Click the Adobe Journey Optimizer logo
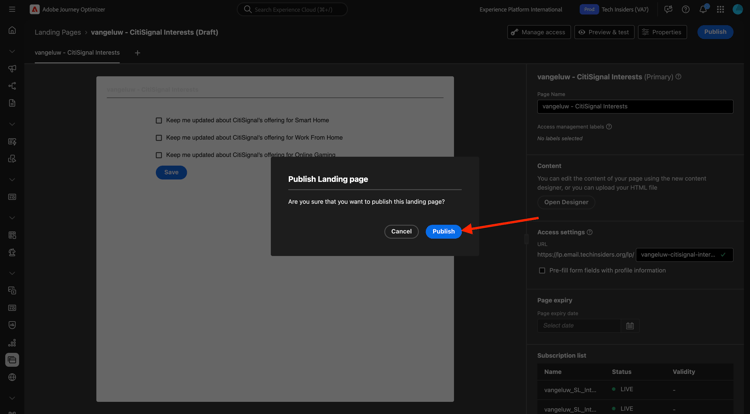750x414 pixels. [34, 9]
